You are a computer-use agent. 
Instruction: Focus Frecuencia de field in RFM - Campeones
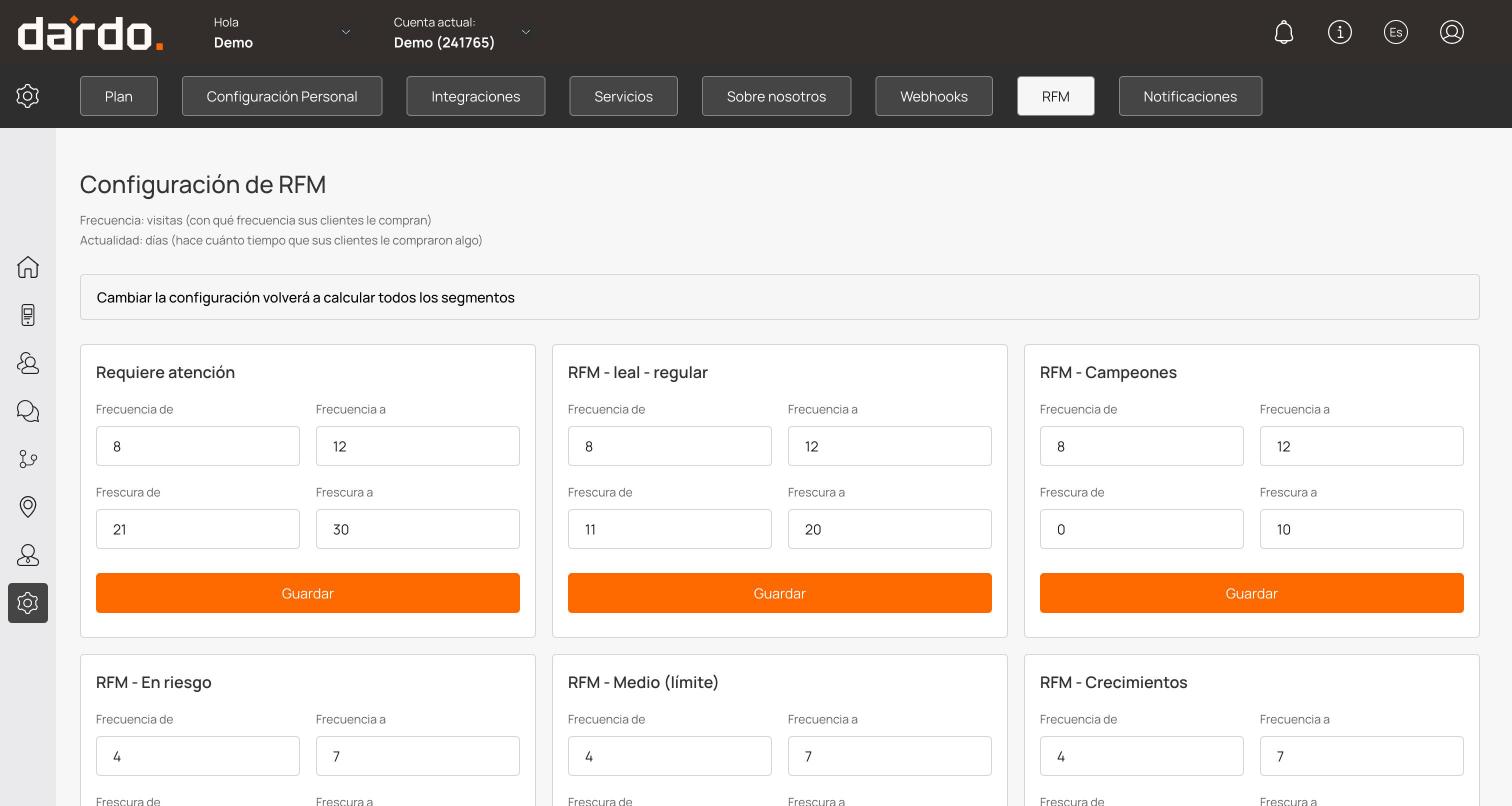[1142, 446]
